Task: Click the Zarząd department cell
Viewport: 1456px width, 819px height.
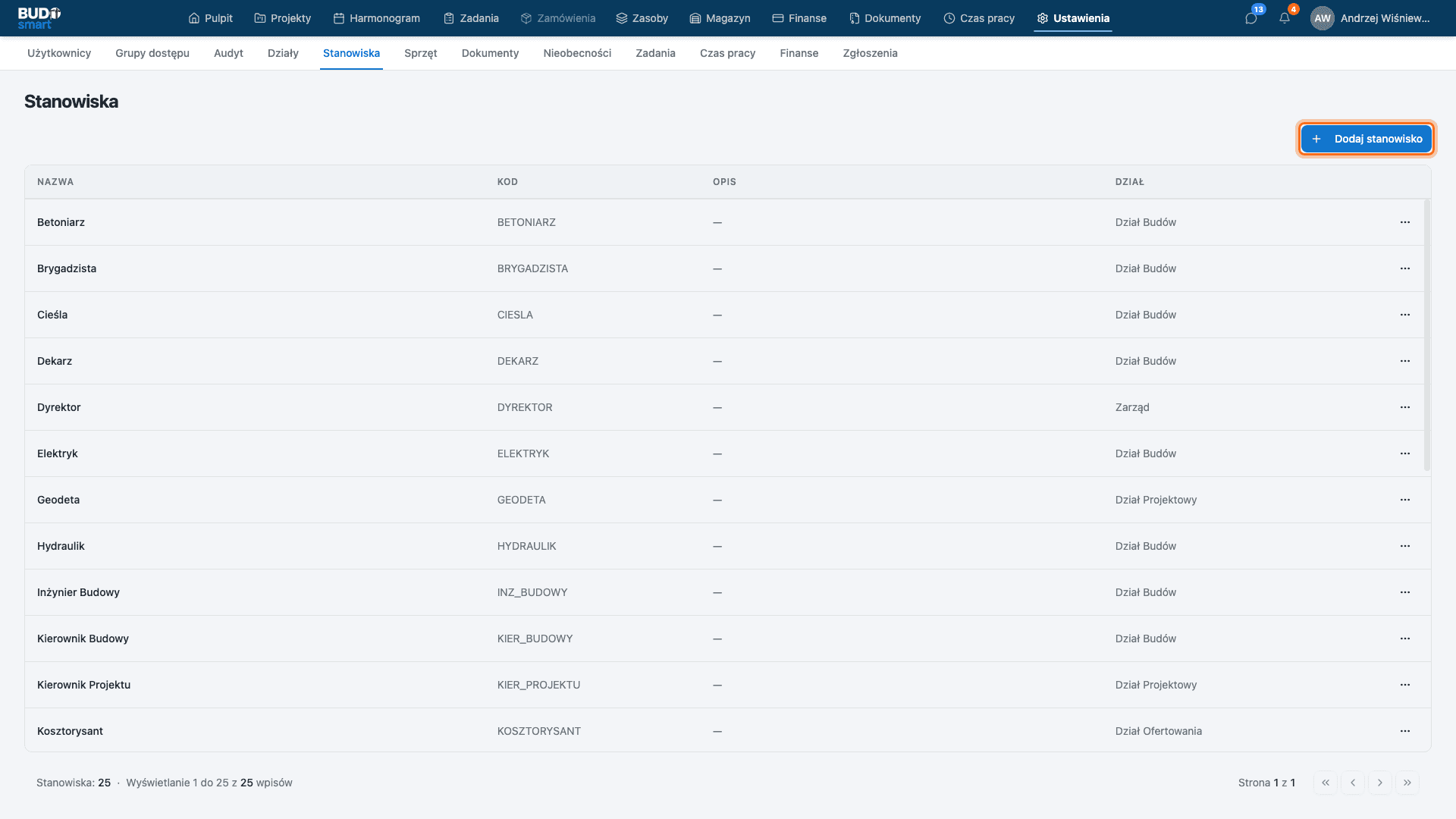Action: pyautogui.click(x=1132, y=407)
